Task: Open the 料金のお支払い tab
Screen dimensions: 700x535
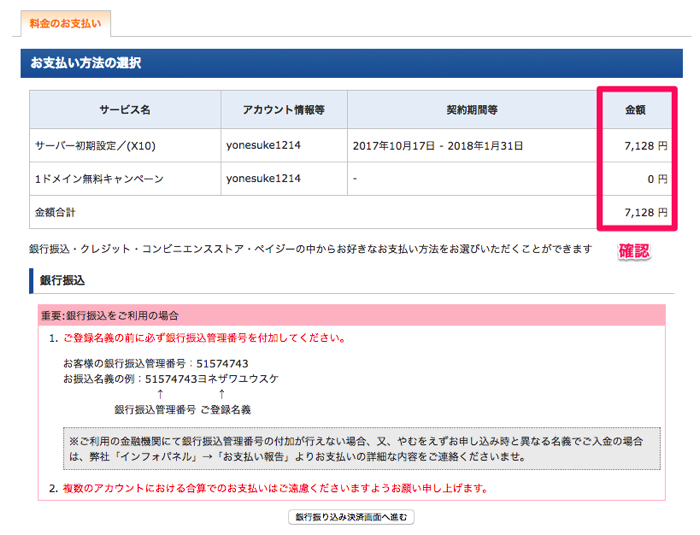Action: 66,23
